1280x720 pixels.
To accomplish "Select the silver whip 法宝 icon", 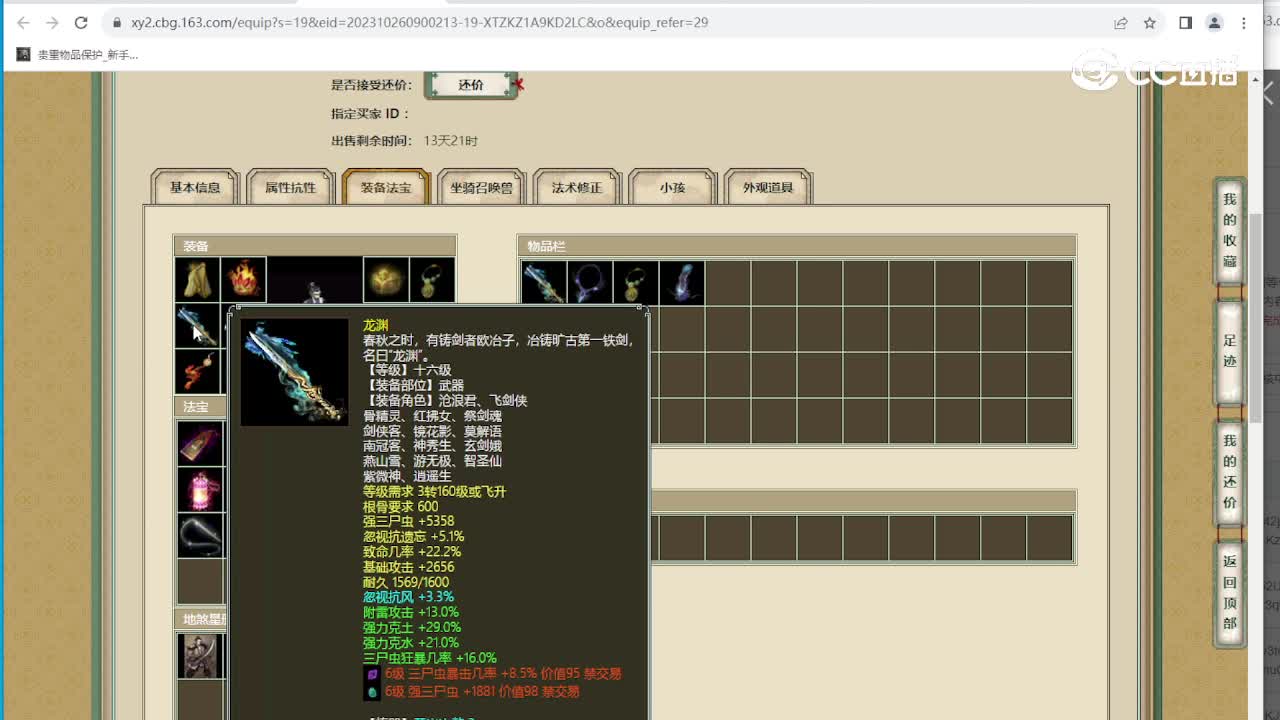I will [200, 535].
